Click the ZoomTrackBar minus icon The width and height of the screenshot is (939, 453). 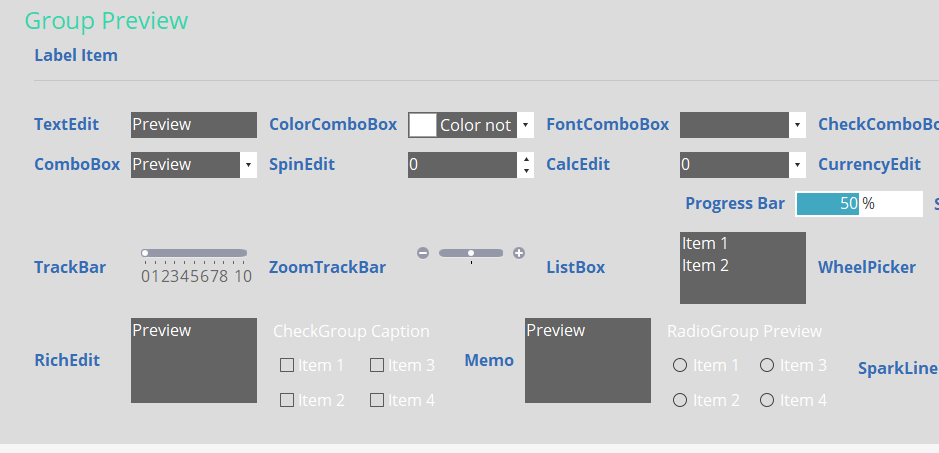coord(423,253)
